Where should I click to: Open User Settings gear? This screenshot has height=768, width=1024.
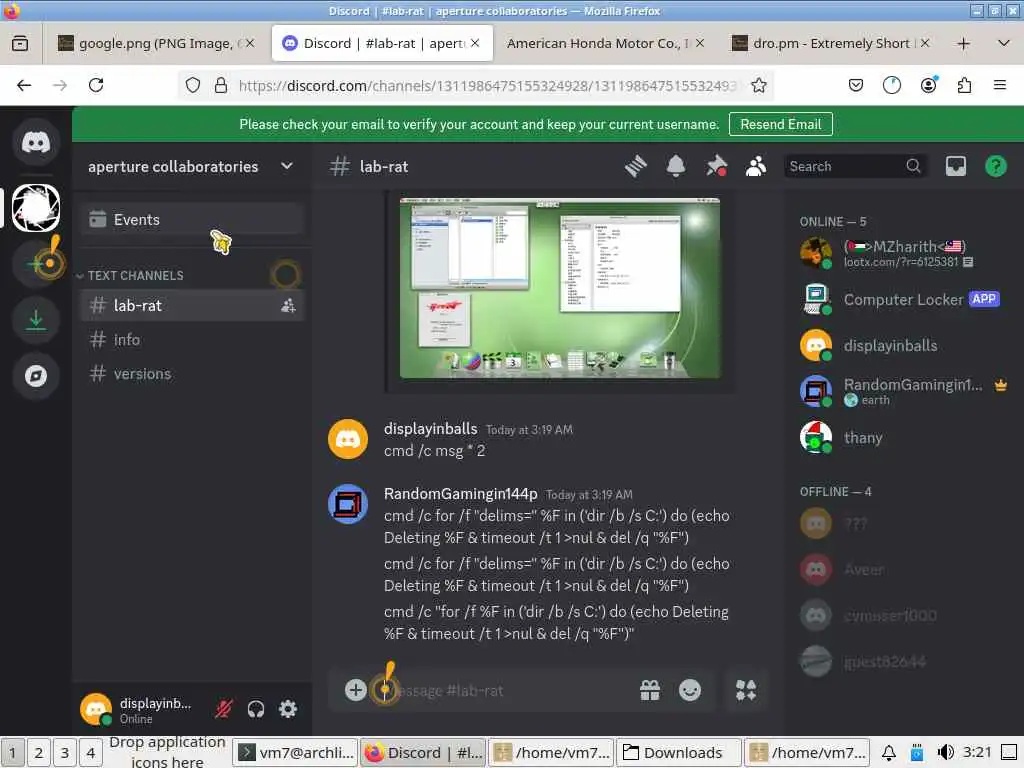288,709
